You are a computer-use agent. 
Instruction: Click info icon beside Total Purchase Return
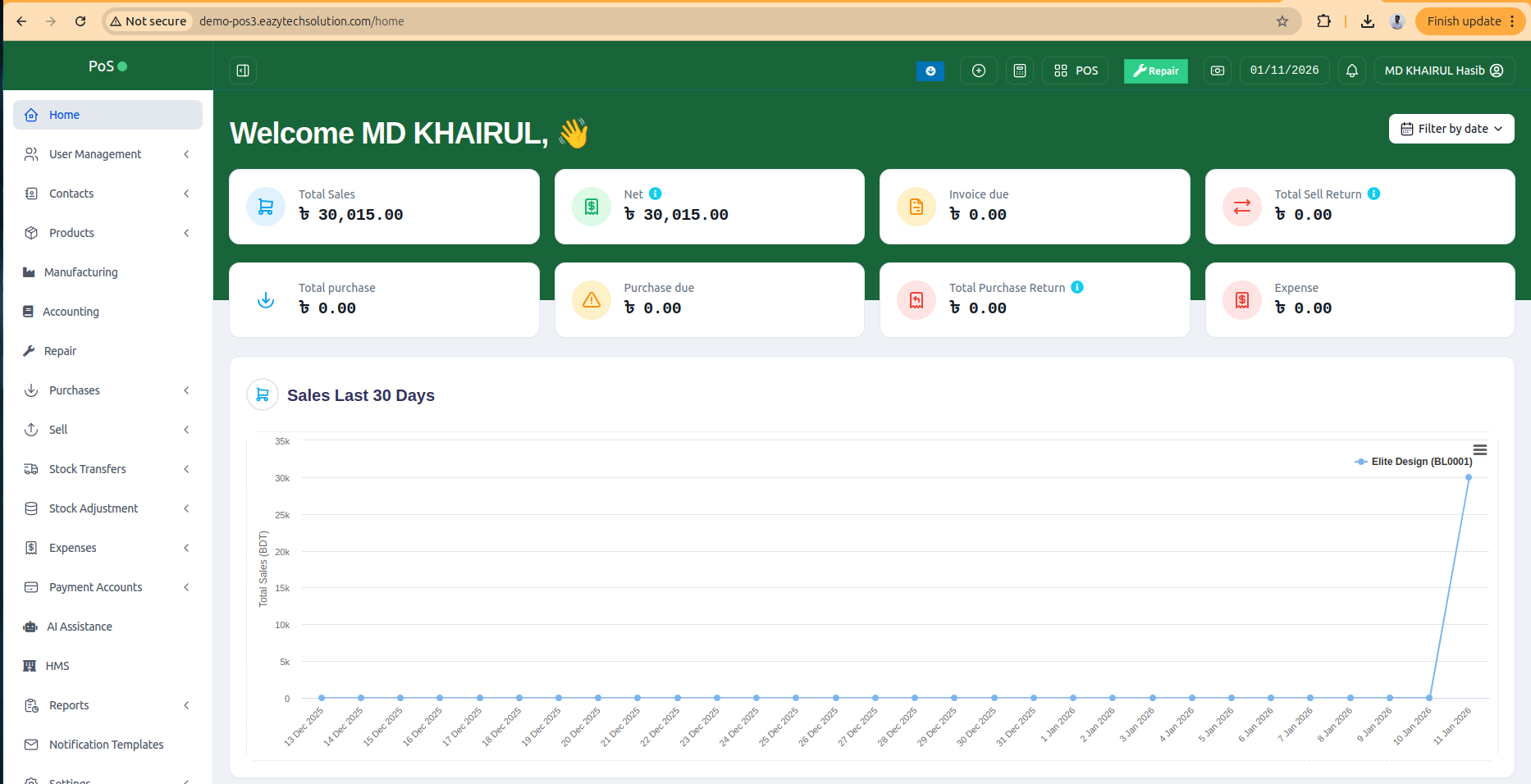(x=1077, y=287)
